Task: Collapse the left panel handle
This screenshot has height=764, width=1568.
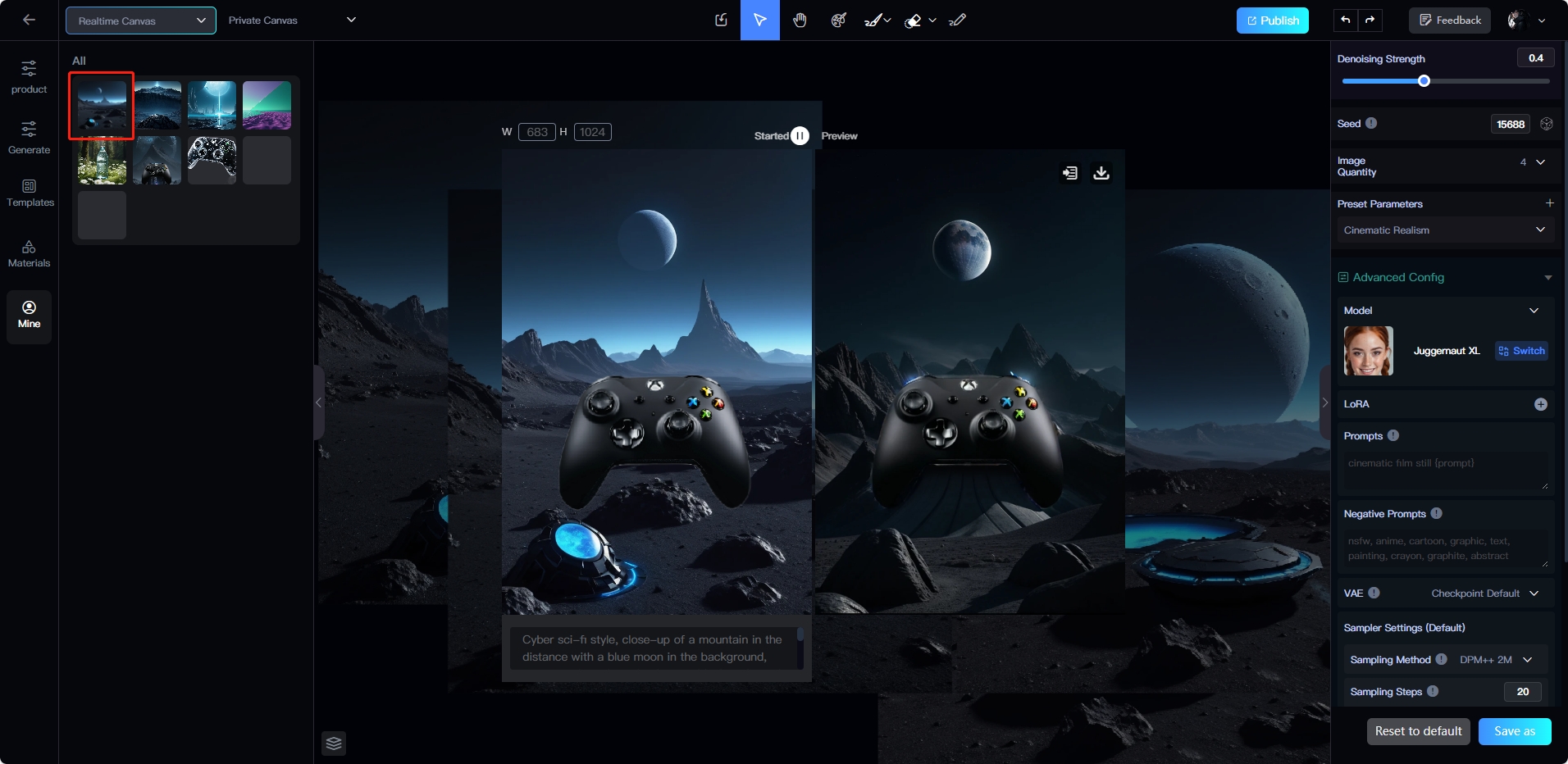Action: pos(319,402)
